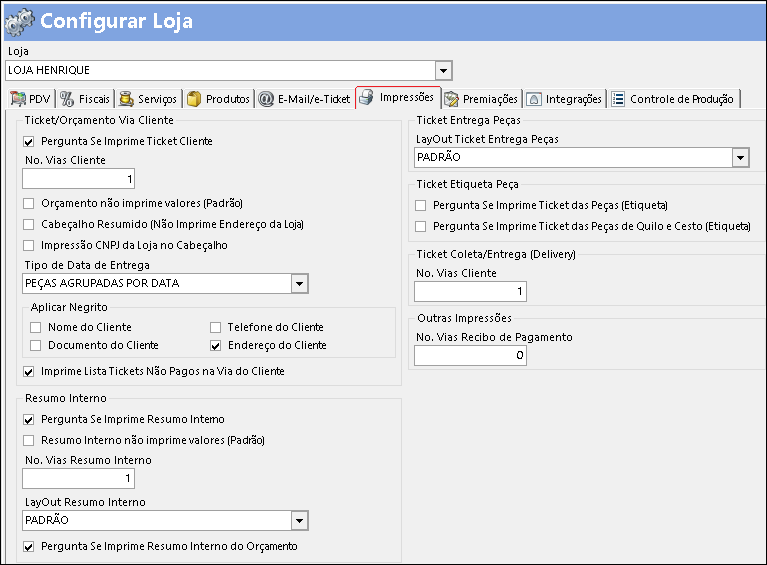Check Nome do Cliente bold option

36,327
